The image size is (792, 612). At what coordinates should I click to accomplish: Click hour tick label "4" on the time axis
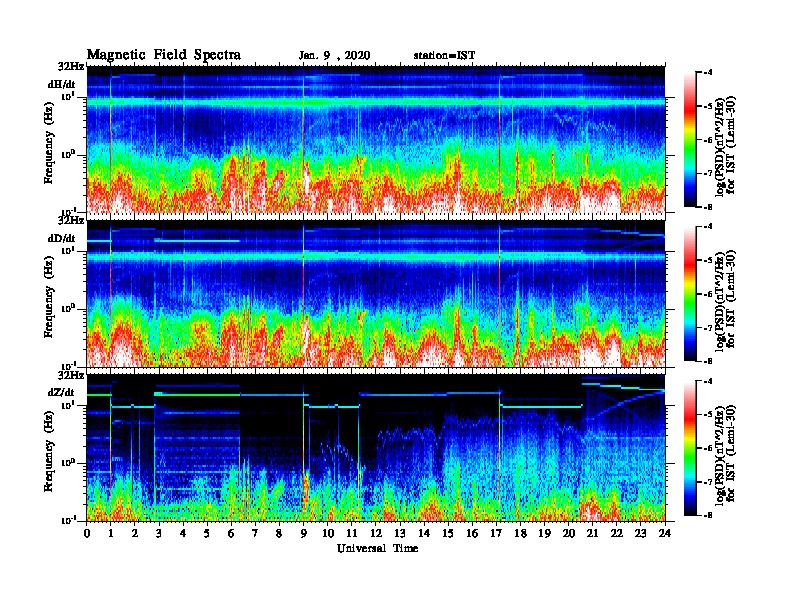[x=183, y=533]
